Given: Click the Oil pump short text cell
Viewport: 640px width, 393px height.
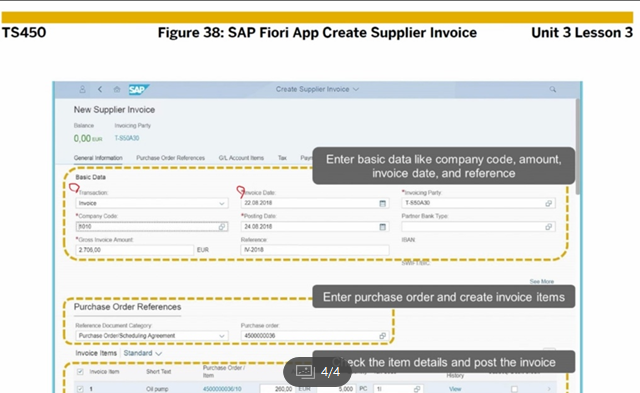Looking at the screenshot, I should 157,389.
